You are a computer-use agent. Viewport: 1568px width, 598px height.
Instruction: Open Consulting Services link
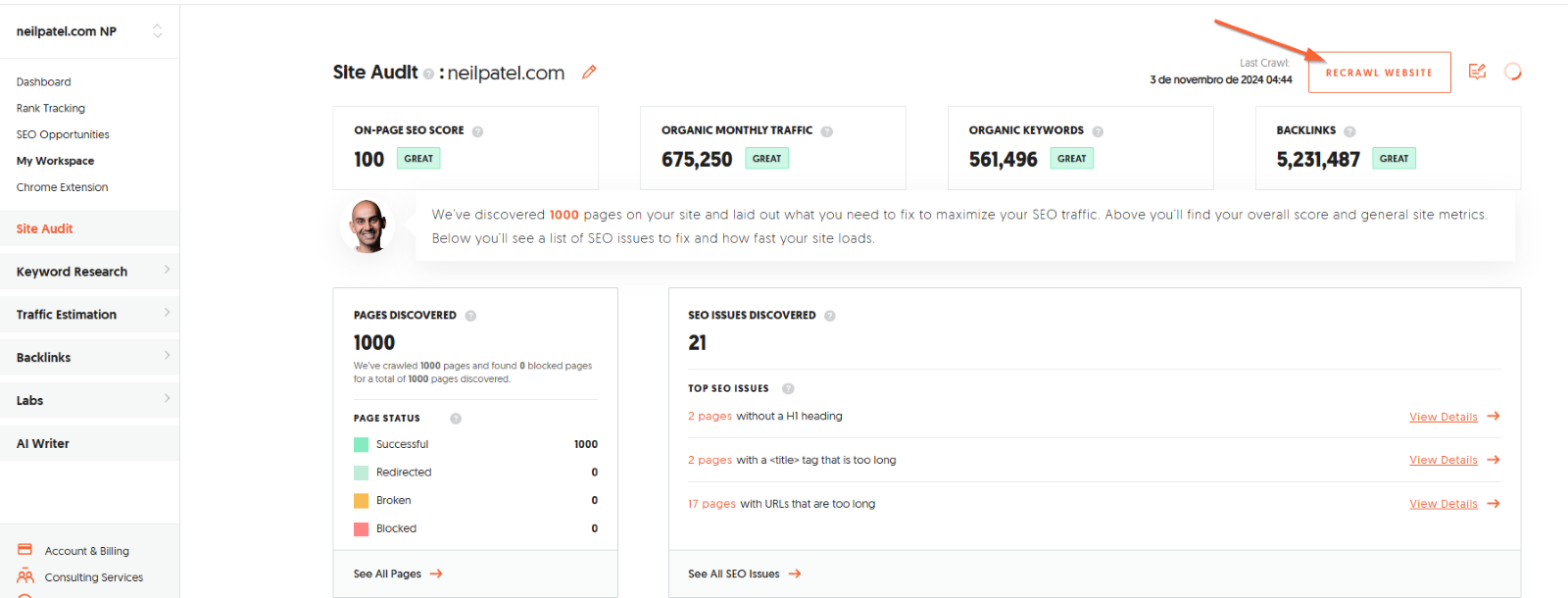(x=93, y=577)
